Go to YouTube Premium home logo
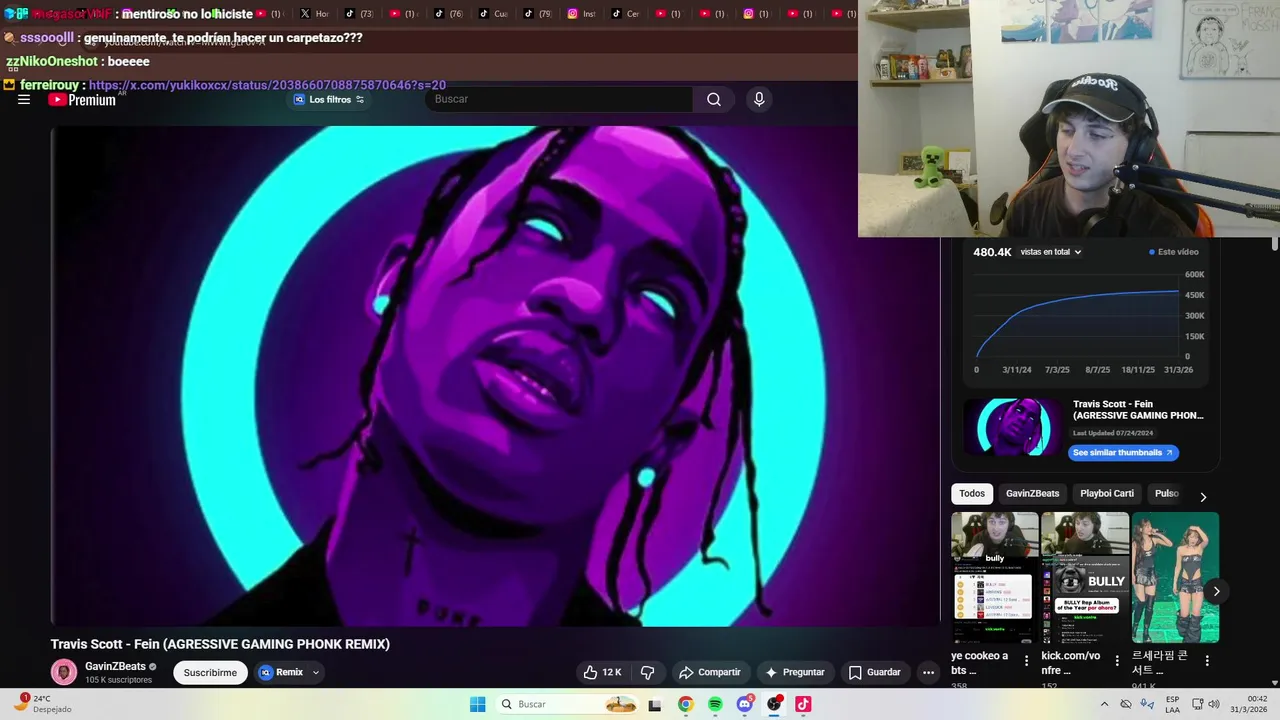The height and width of the screenshot is (720, 1280). pos(82,99)
